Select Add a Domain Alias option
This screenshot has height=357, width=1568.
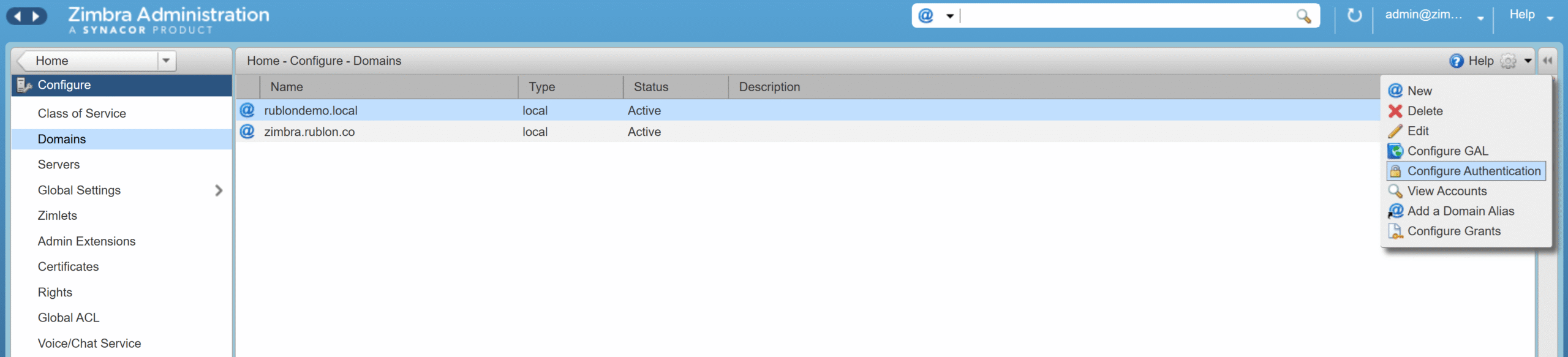click(1460, 211)
